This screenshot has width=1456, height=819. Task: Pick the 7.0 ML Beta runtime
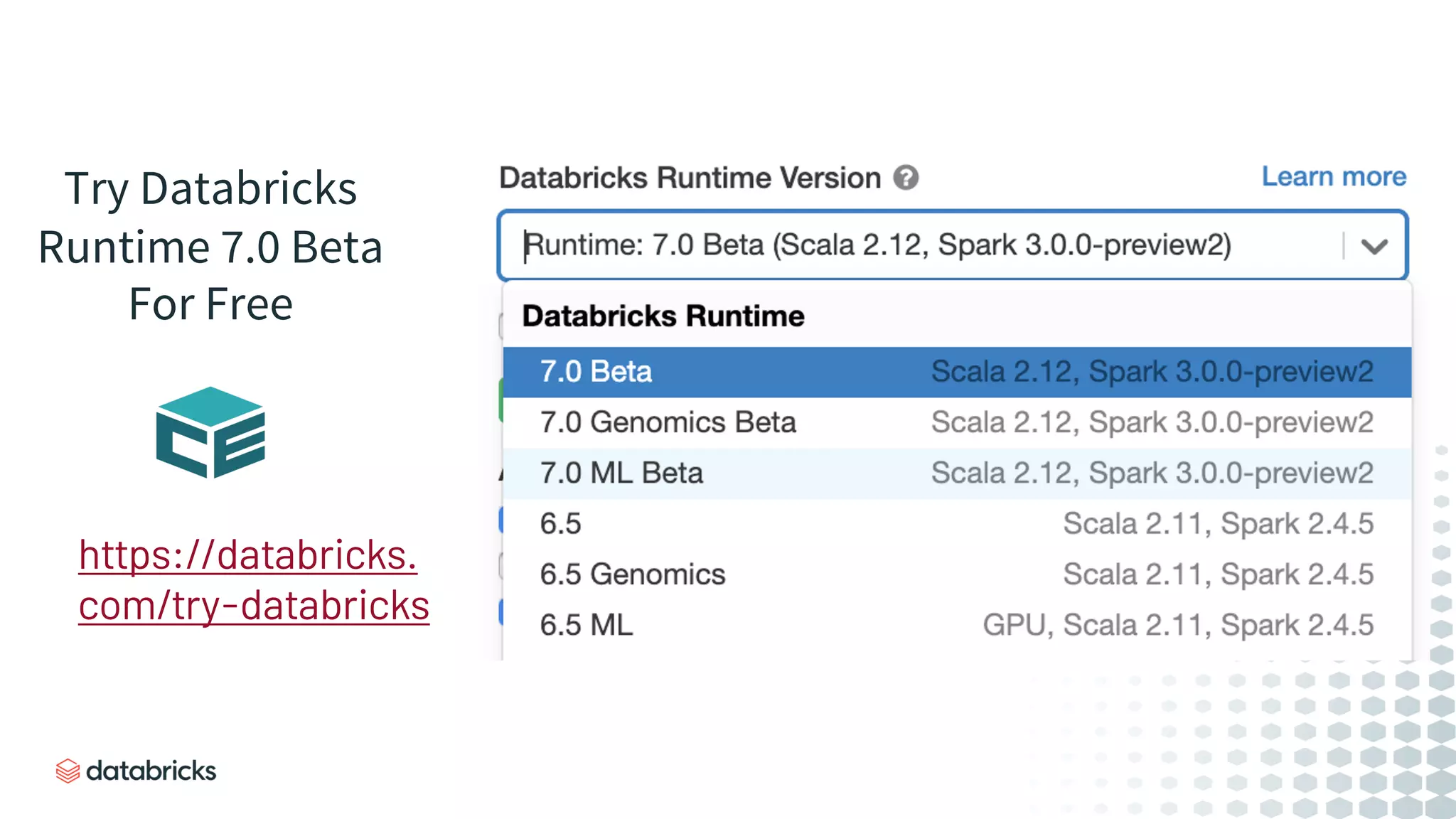(957, 473)
